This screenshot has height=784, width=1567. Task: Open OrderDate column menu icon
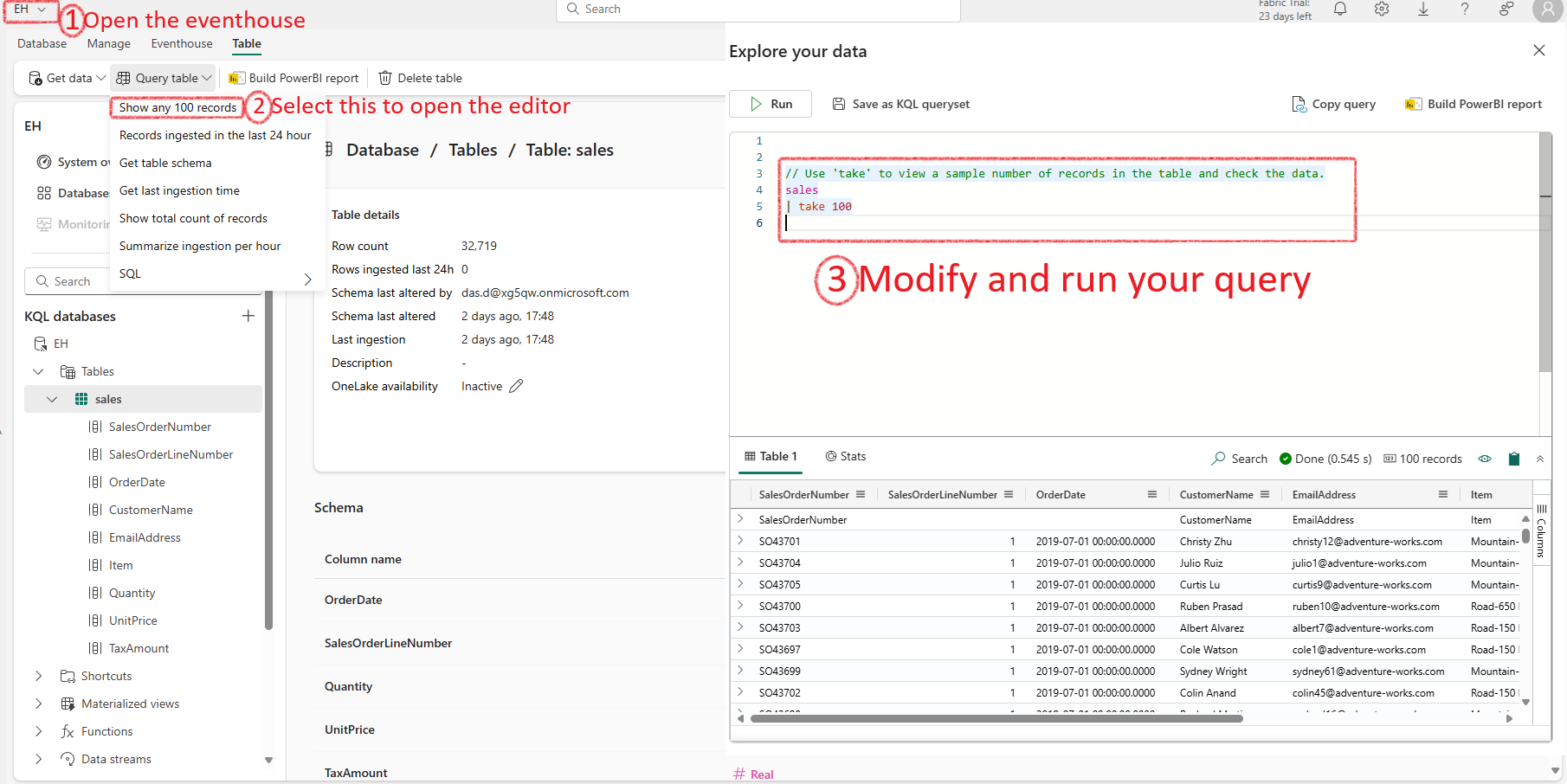pyautogui.click(x=1152, y=494)
